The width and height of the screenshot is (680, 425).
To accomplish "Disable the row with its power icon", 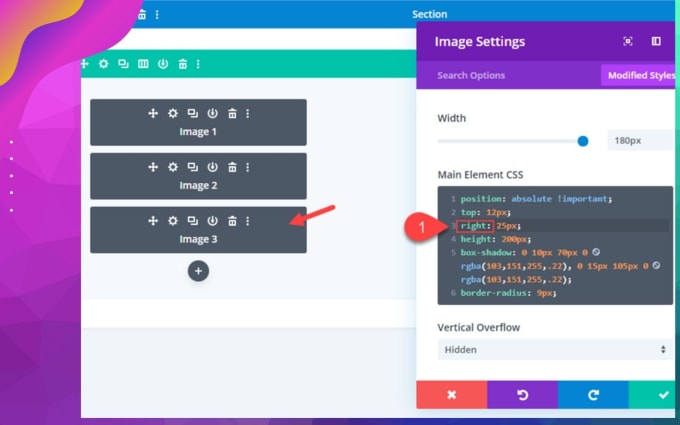I will [x=163, y=64].
